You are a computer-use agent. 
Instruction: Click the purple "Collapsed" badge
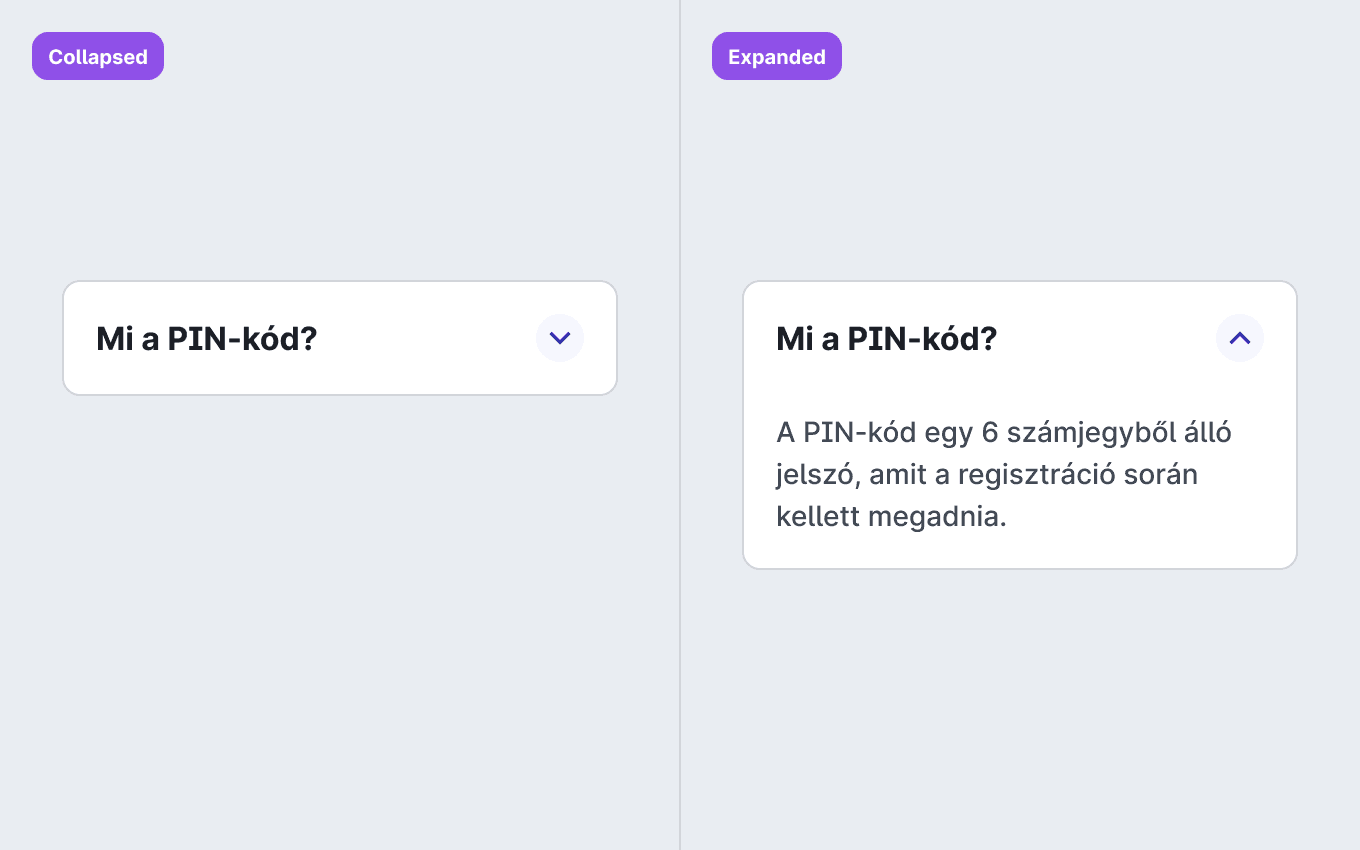pos(98,56)
